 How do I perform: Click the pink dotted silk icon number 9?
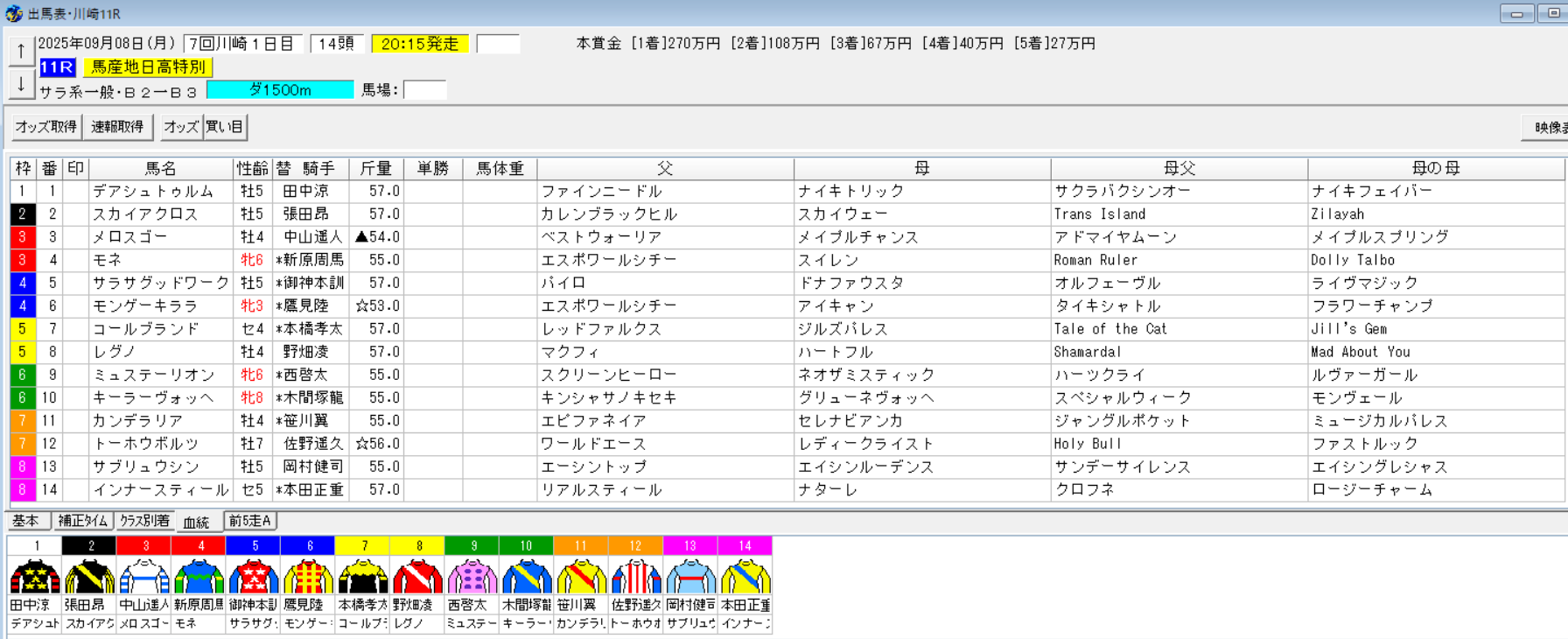click(472, 576)
